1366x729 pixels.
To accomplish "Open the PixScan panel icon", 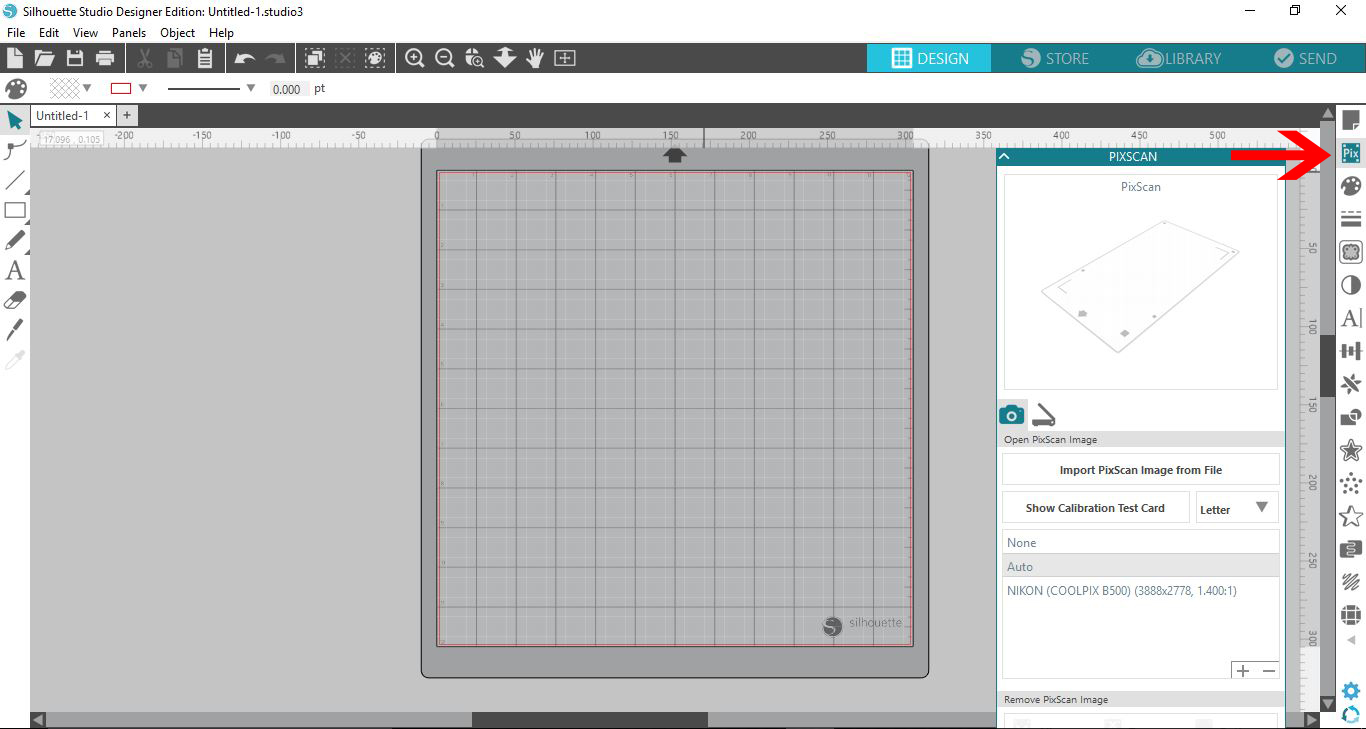I will tap(1351, 153).
